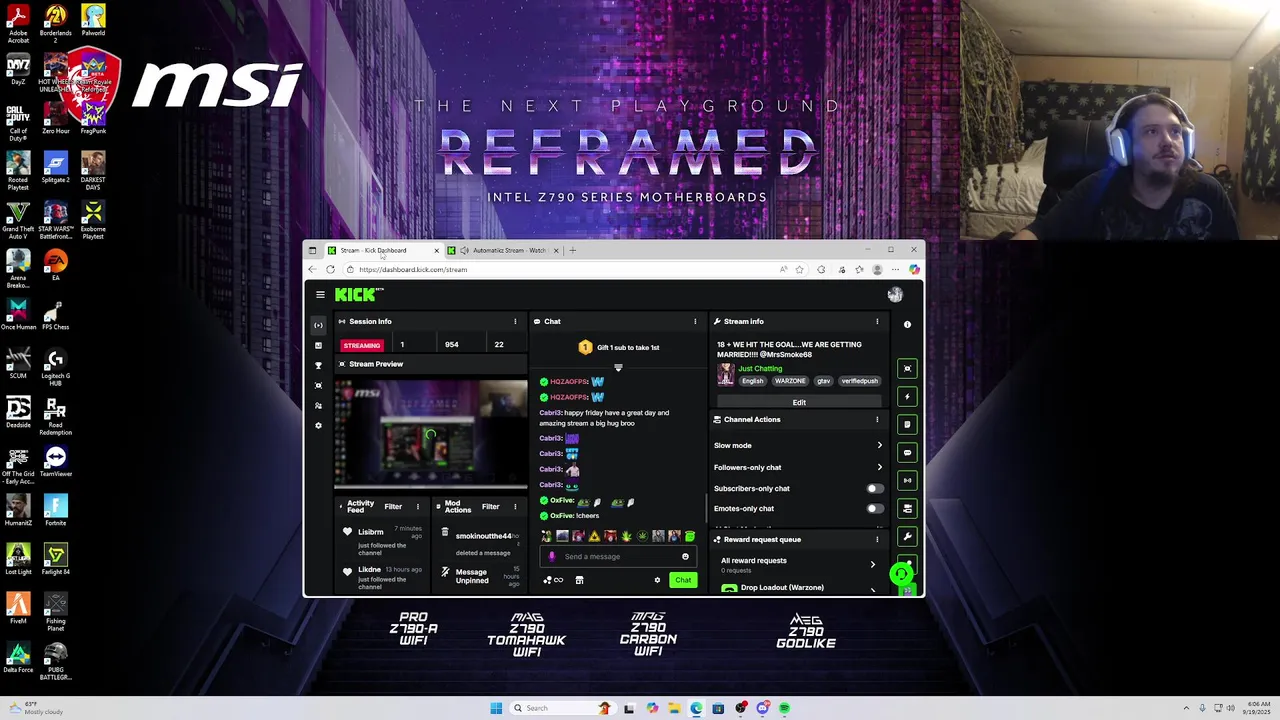Open the Stream info panel three-dot menu
This screenshot has height=720, width=1280.
pyautogui.click(x=877, y=321)
